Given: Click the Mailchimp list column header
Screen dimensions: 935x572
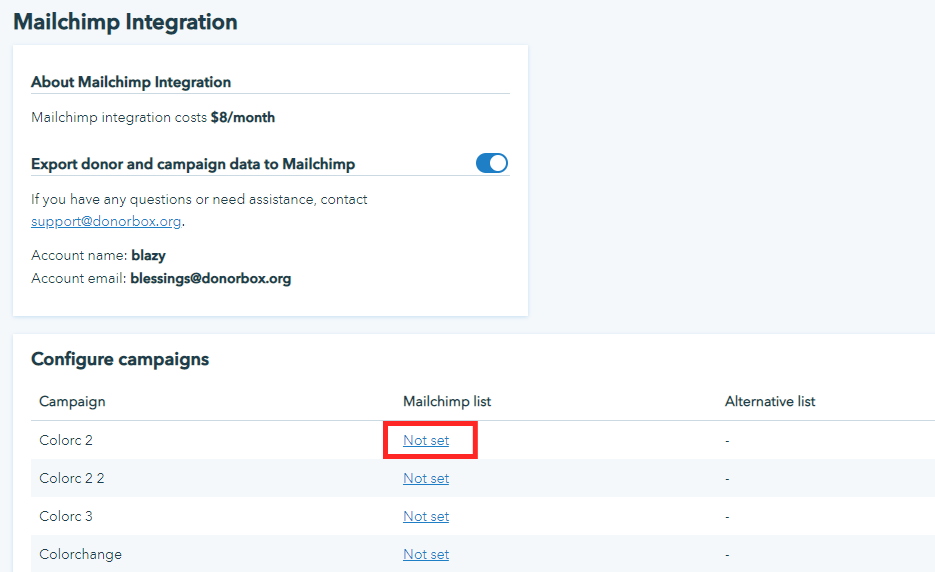Looking at the screenshot, I should [x=447, y=401].
